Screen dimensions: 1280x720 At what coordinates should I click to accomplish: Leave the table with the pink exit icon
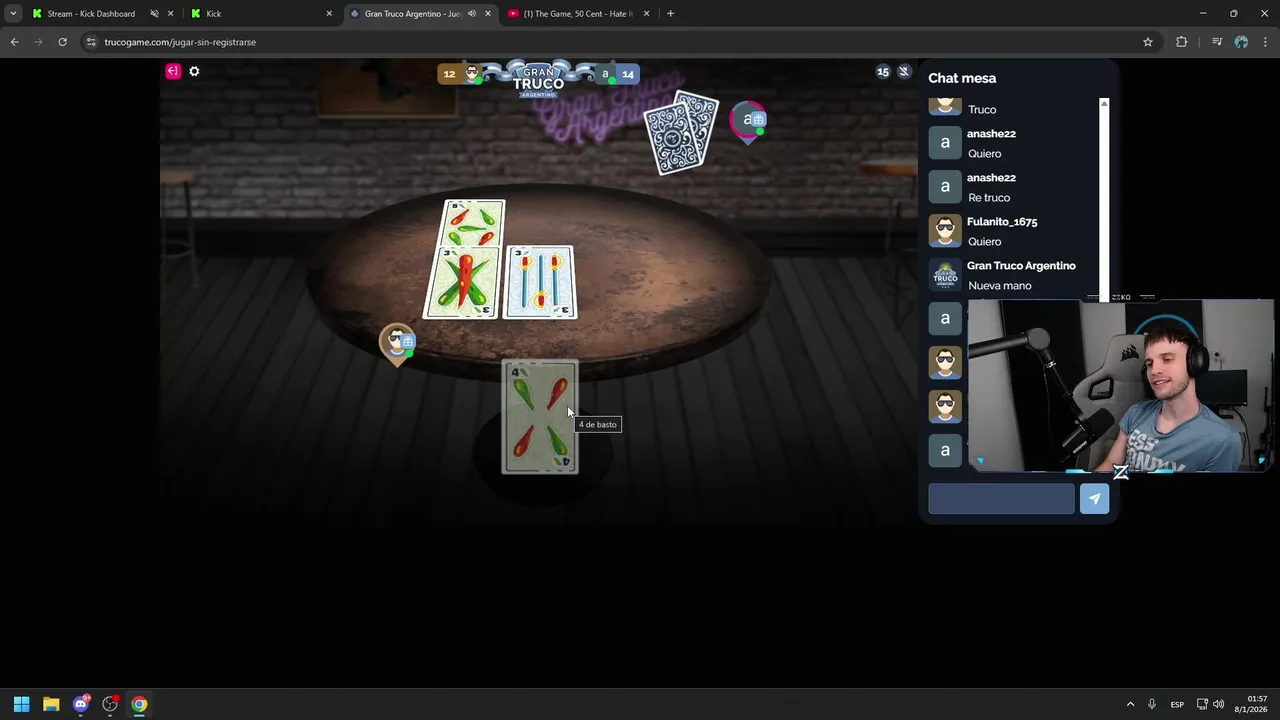coord(173,71)
